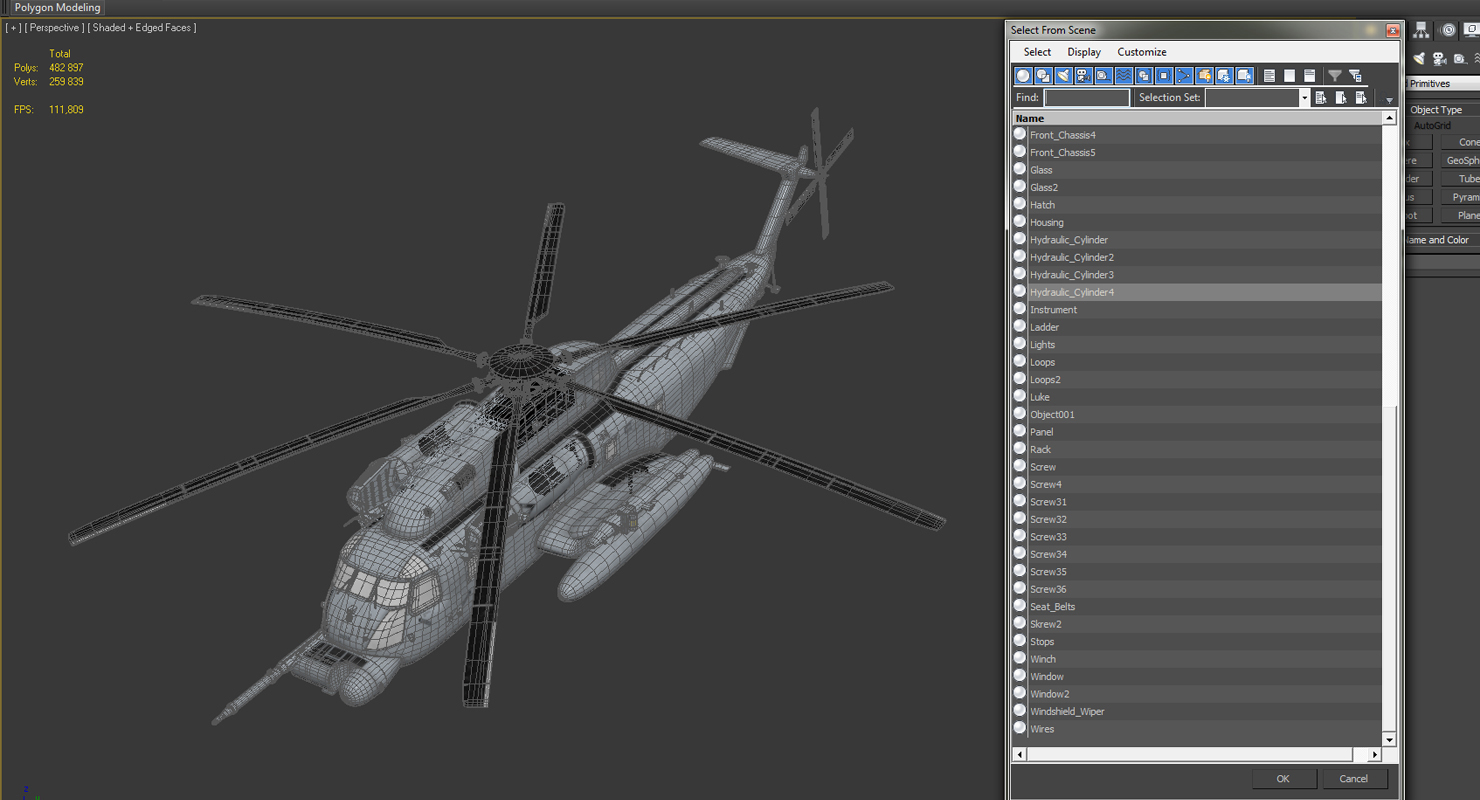This screenshot has height=800, width=1480.
Task: Click the Select Invert icon in dialog
Action: pyautogui.click(x=1309, y=76)
